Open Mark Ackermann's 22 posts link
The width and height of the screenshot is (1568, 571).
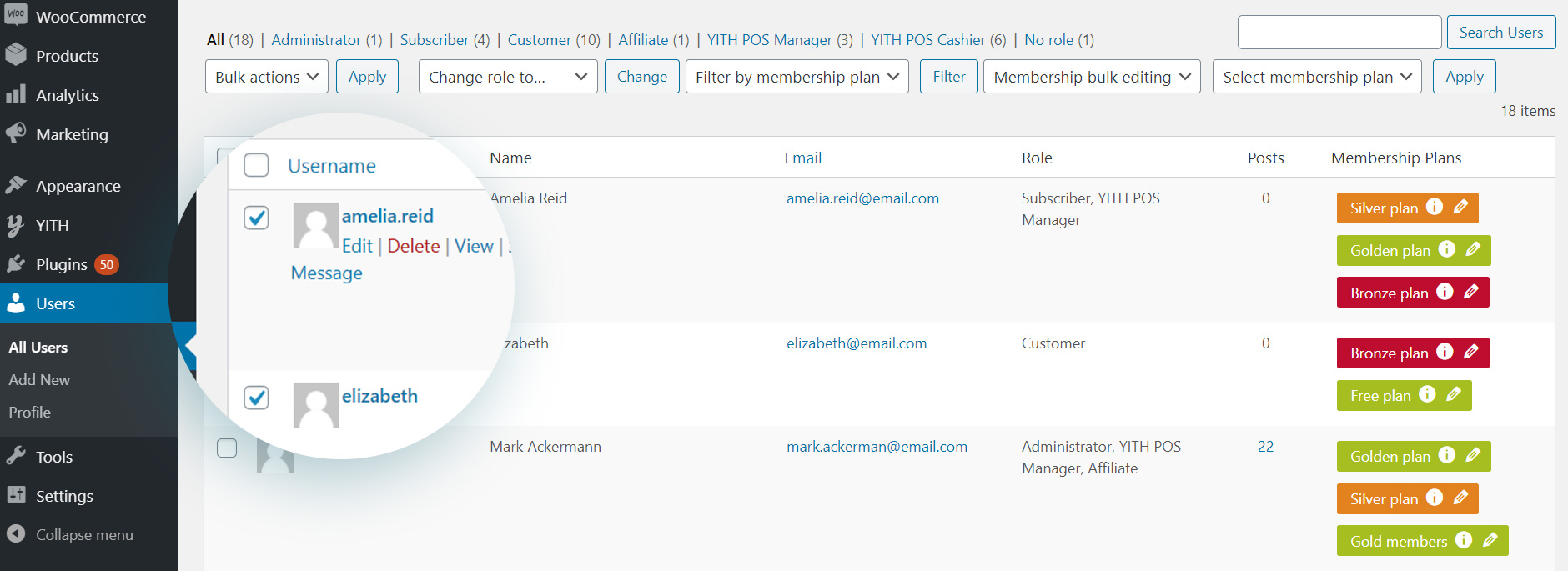tap(1265, 447)
